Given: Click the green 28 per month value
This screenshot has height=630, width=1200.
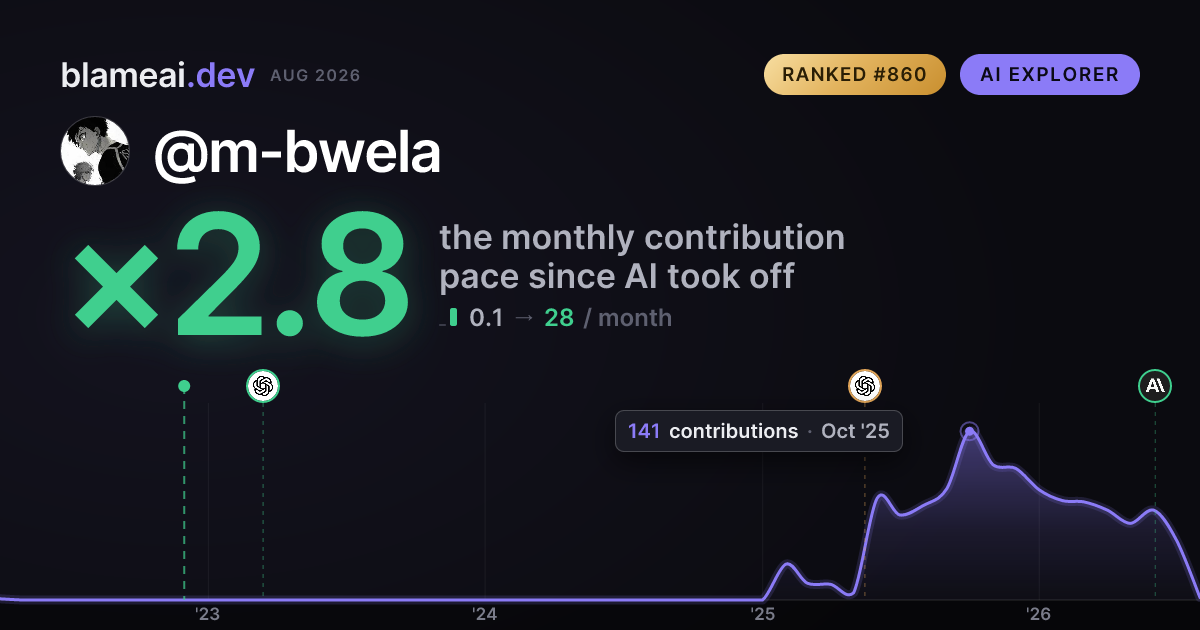Looking at the screenshot, I should [559, 318].
